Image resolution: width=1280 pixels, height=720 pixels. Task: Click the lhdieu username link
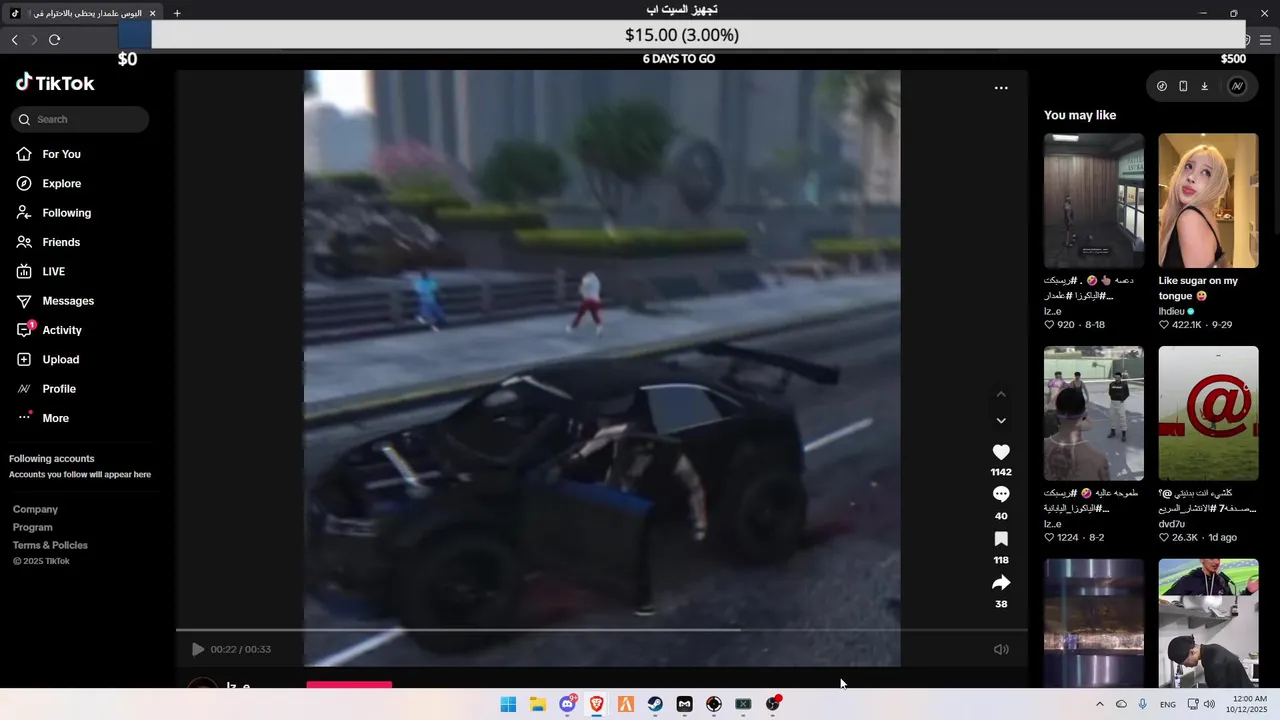1172,311
